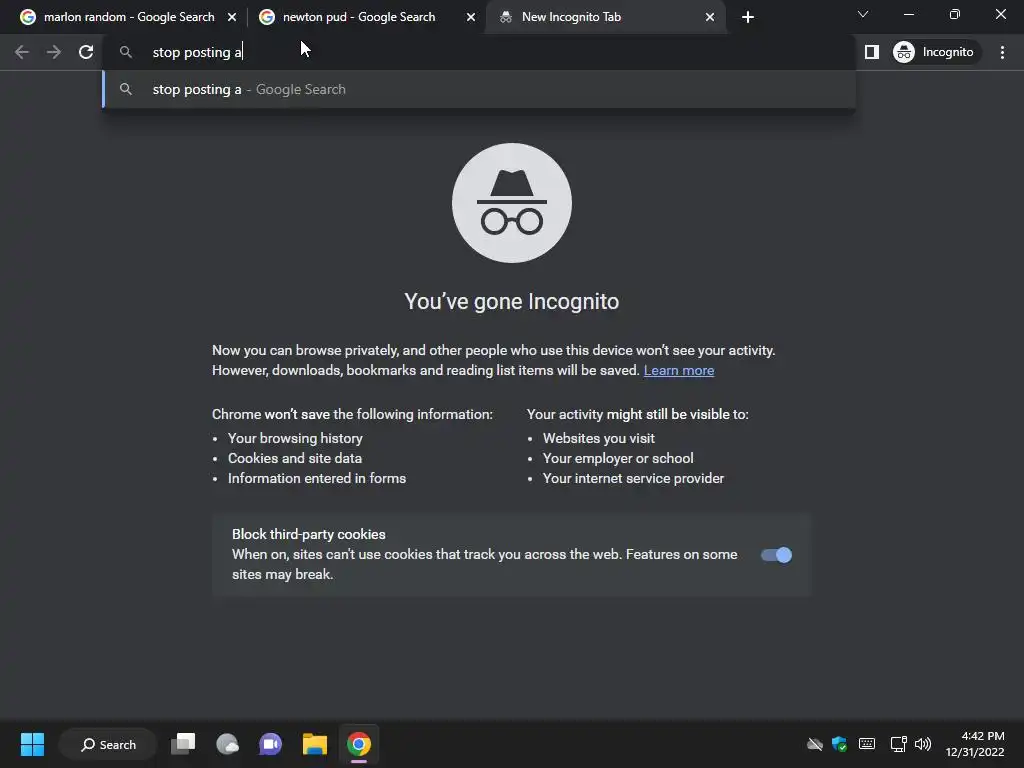Select the New Incognito Tab tab

tap(605, 17)
